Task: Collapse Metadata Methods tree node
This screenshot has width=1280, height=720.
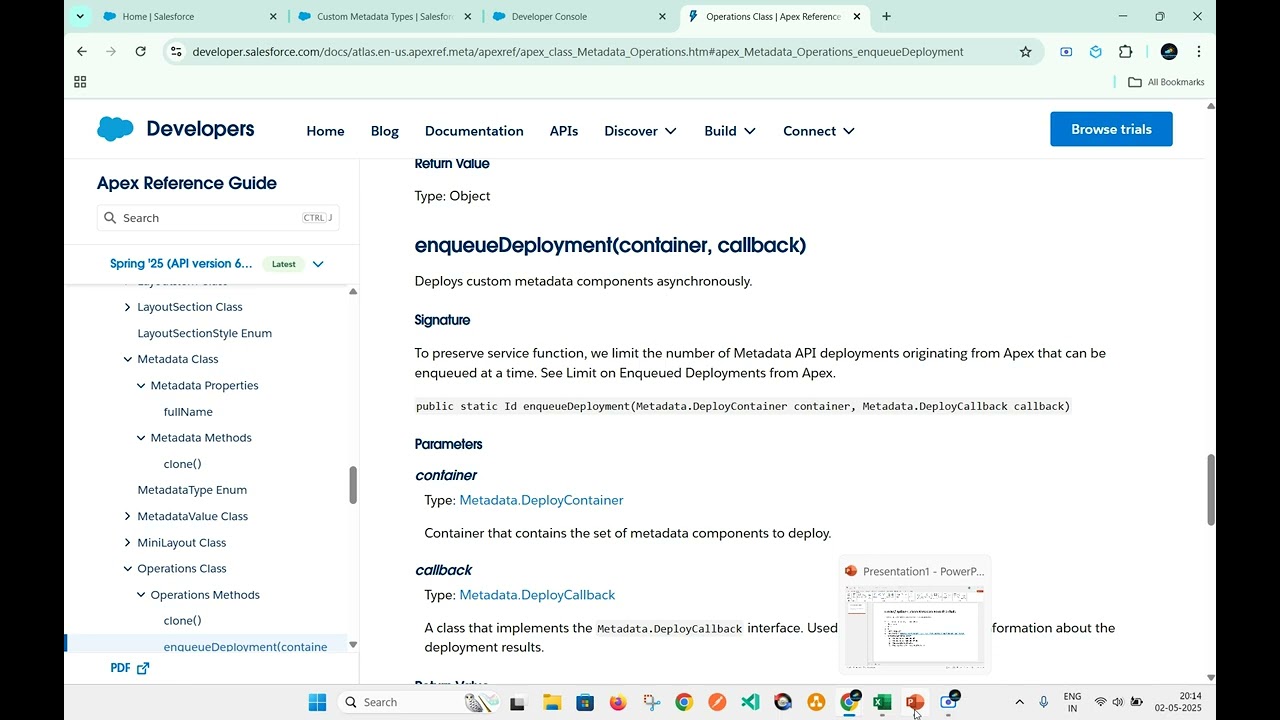Action: [141, 438]
